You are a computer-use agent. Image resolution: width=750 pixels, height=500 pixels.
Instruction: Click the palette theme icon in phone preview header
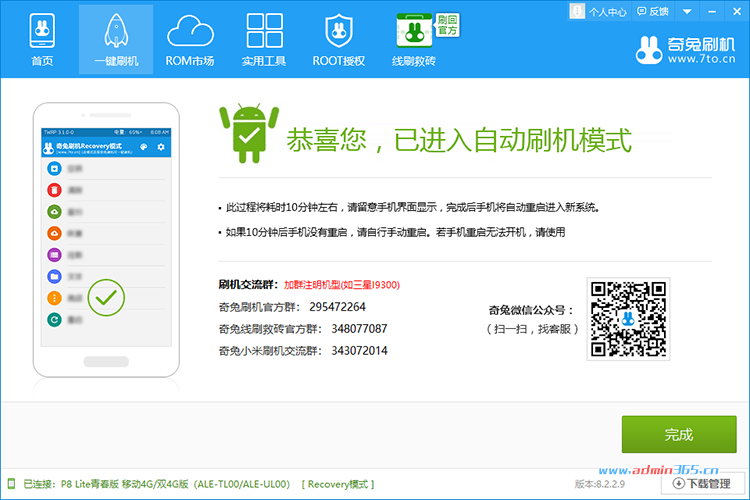coord(143,147)
